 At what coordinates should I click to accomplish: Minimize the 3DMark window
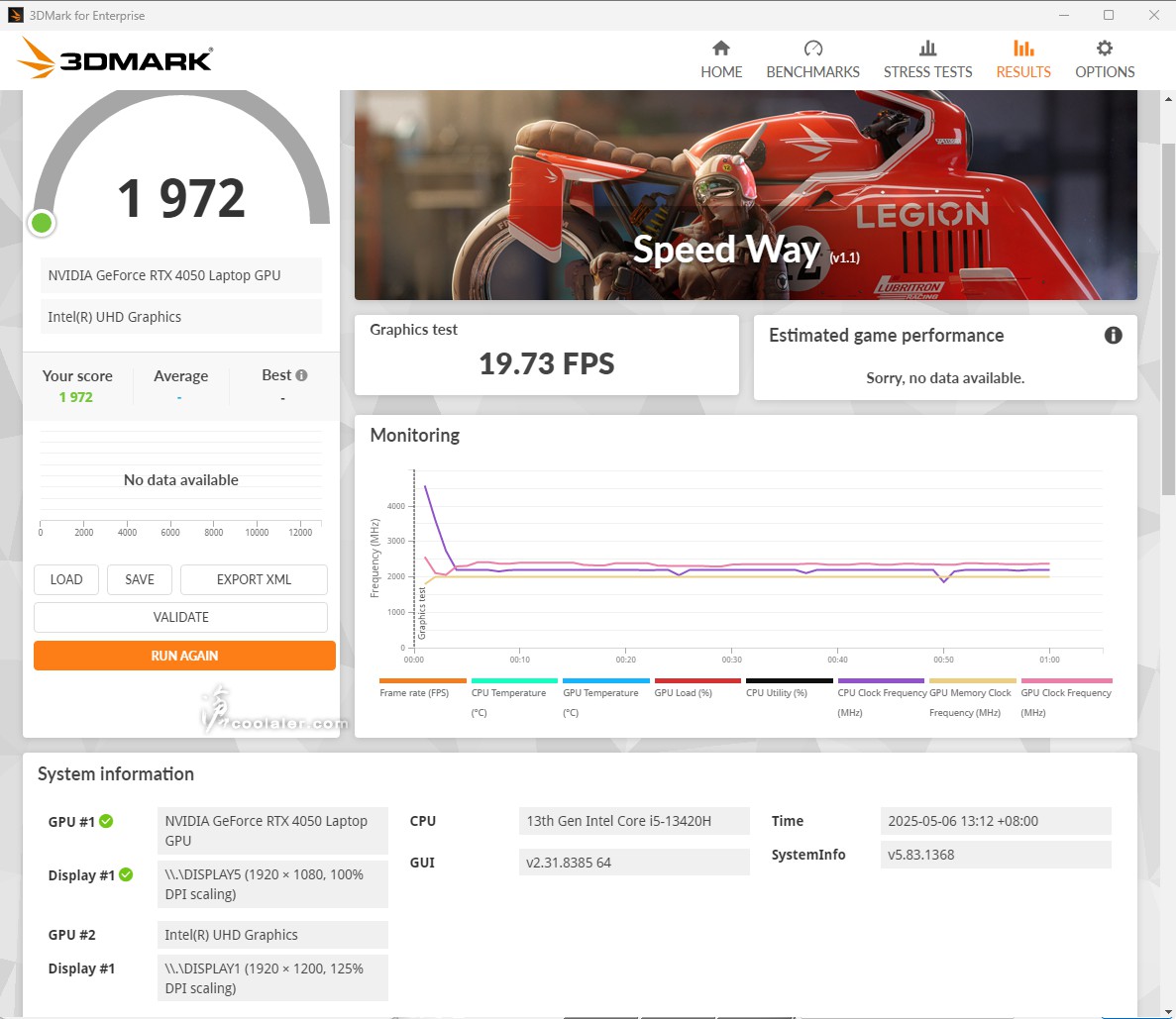click(1063, 15)
